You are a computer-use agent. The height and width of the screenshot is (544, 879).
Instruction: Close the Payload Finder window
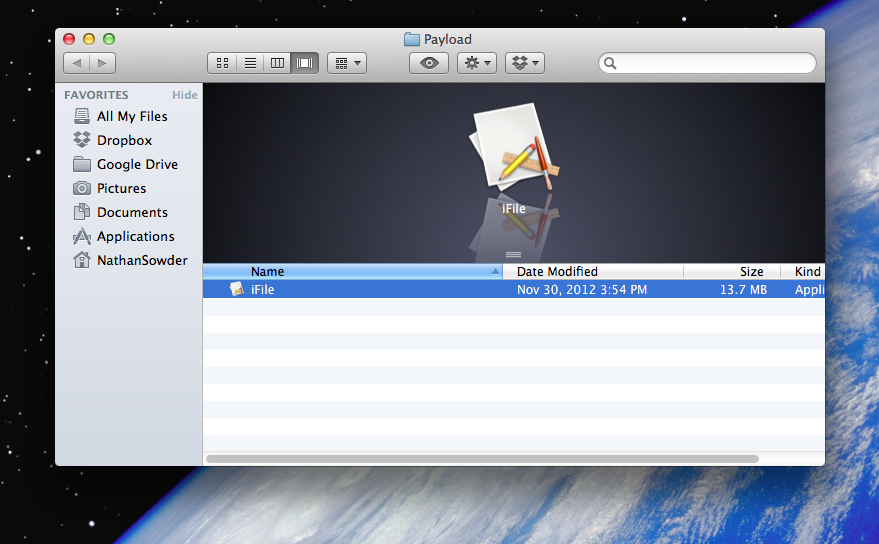click(x=69, y=39)
